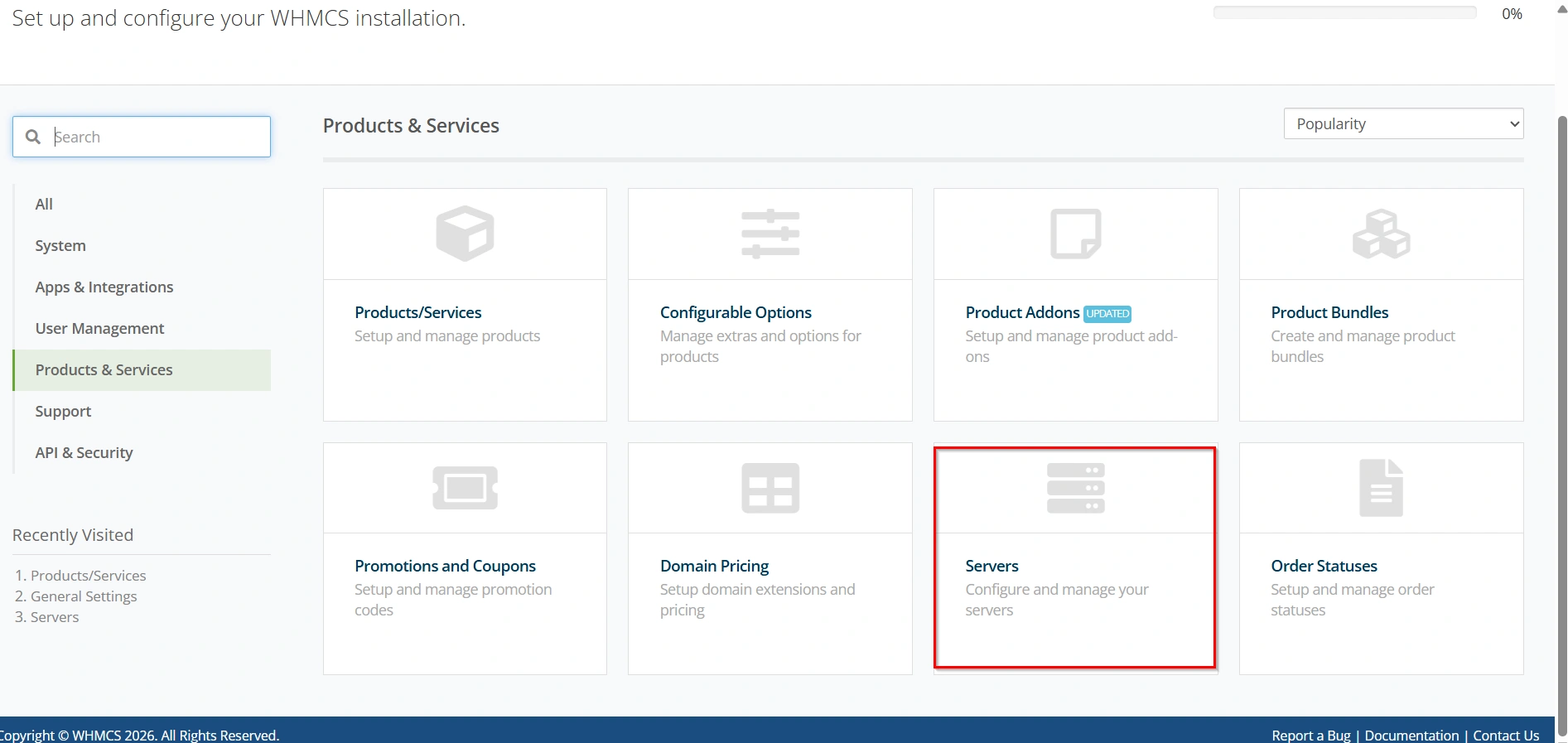Click the setup progress bar

[1344, 12]
